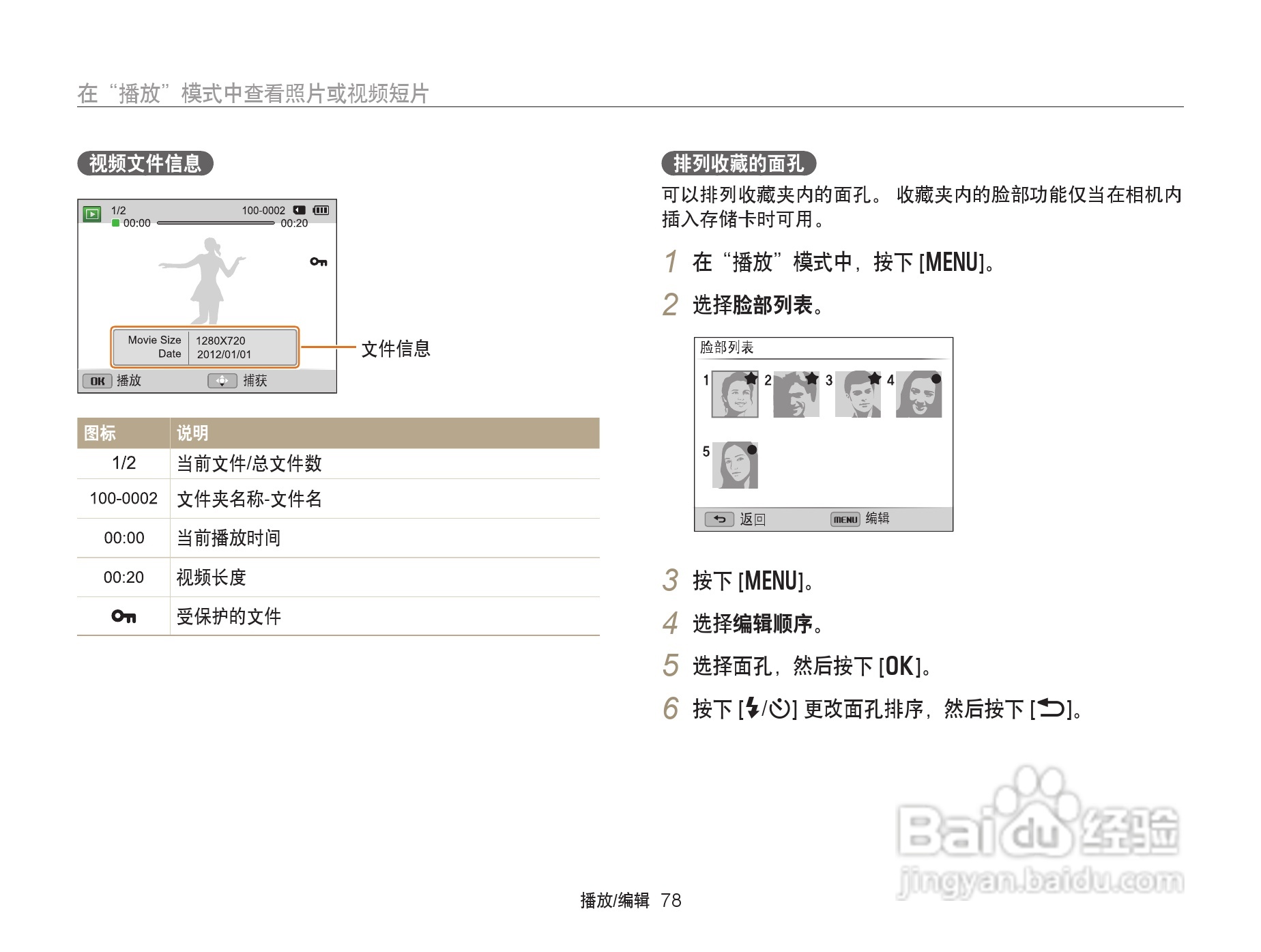Click the memory card icon beside 100-0002
1261x952 pixels.
tap(300, 210)
